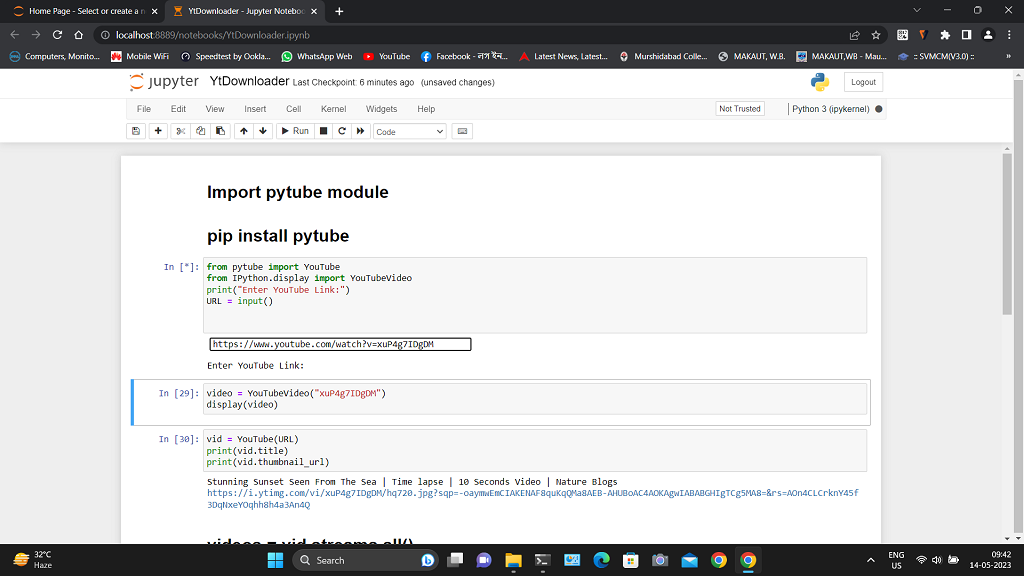The image size is (1024, 576).
Task: Open the View menu
Action: tap(215, 109)
